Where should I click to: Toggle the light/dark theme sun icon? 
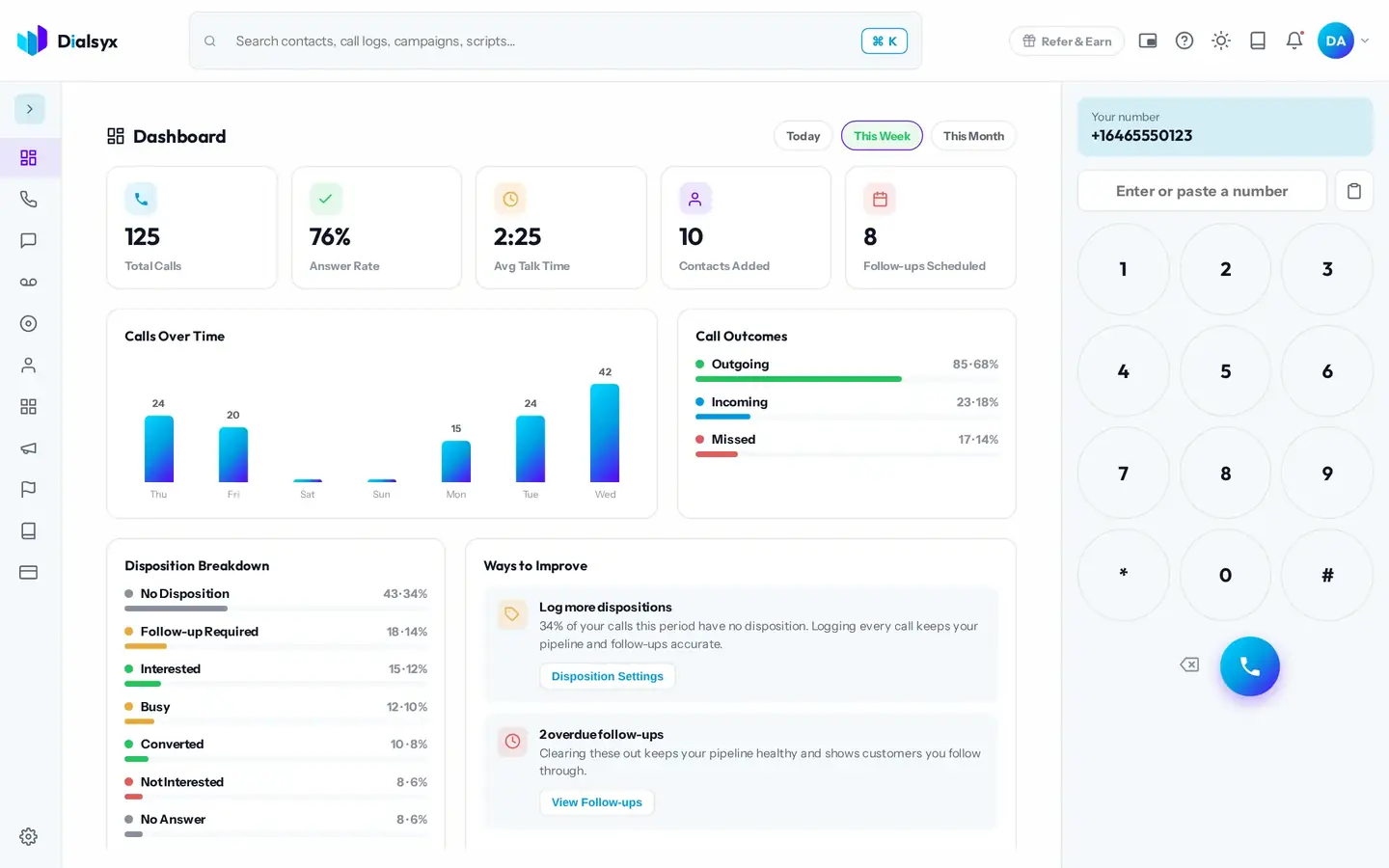point(1221,41)
